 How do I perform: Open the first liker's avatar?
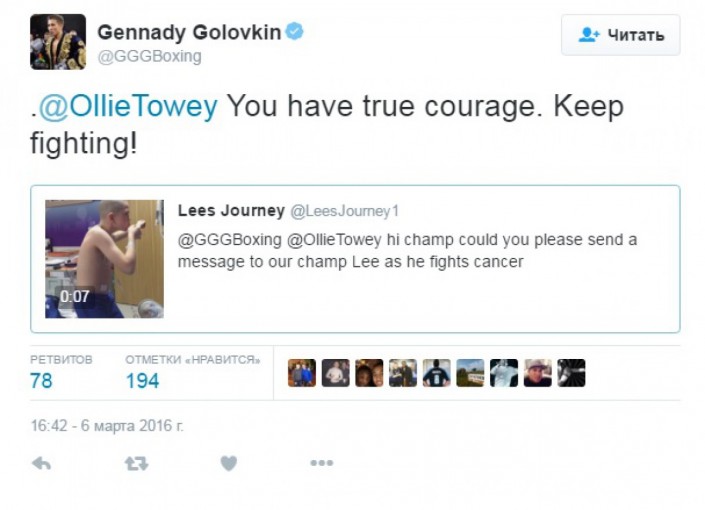click(302, 373)
